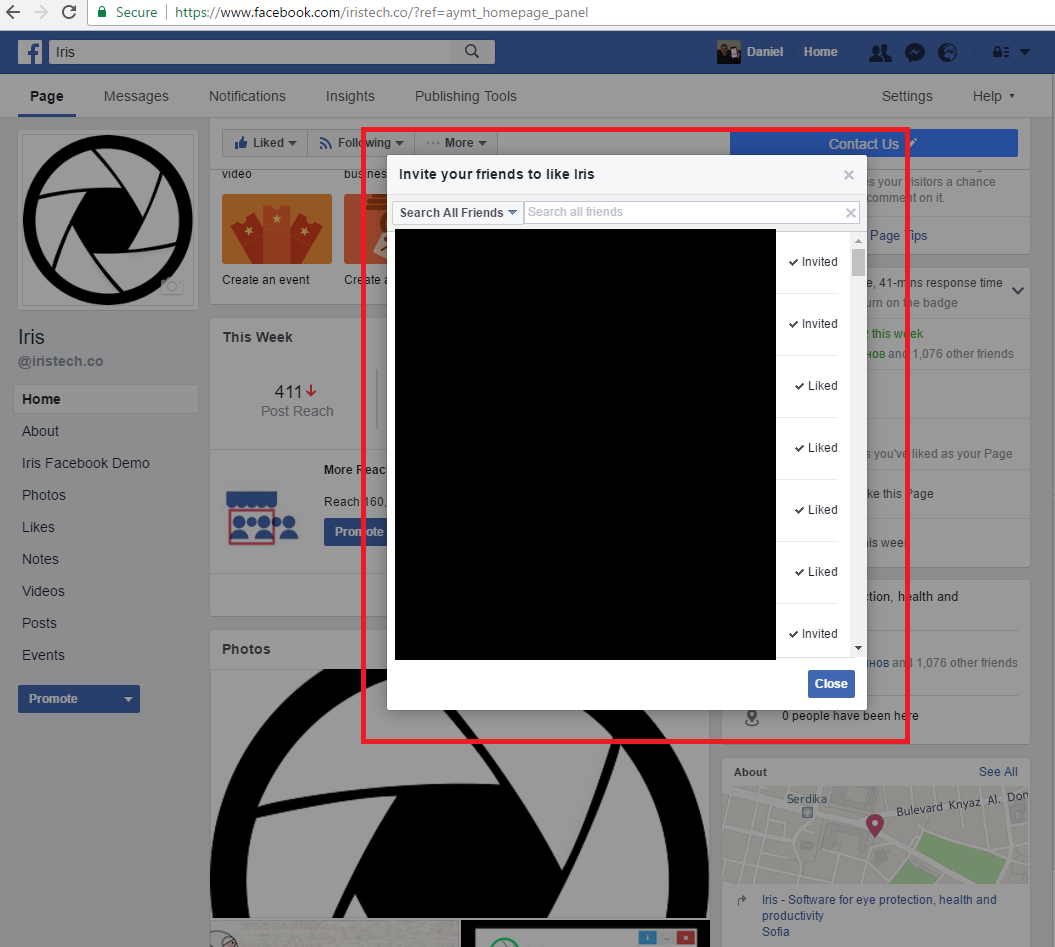Click See All link in About
Screen dimensions: 1055x947
[x=998, y=772]
